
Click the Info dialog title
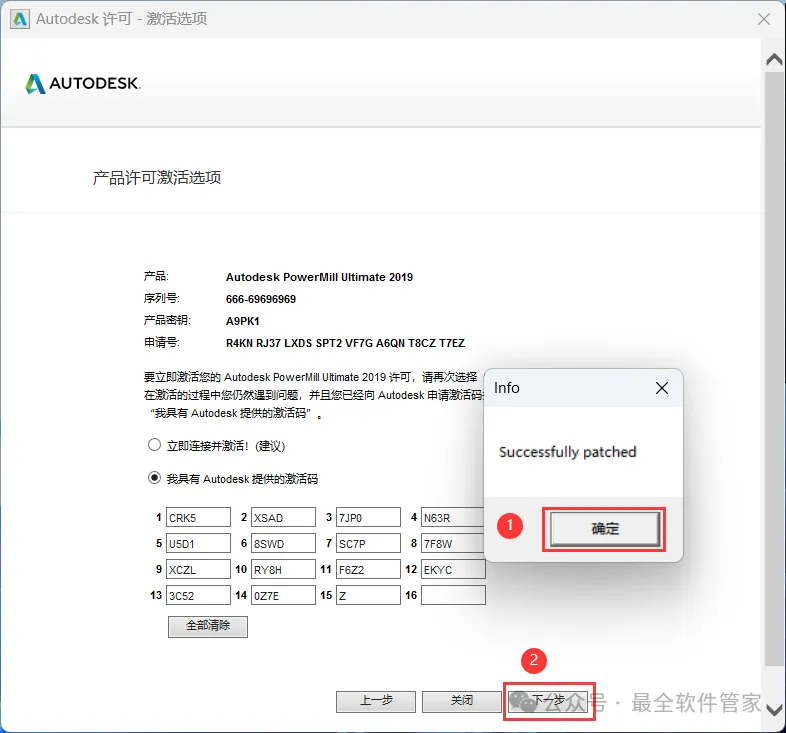click(x=506, y=388)
